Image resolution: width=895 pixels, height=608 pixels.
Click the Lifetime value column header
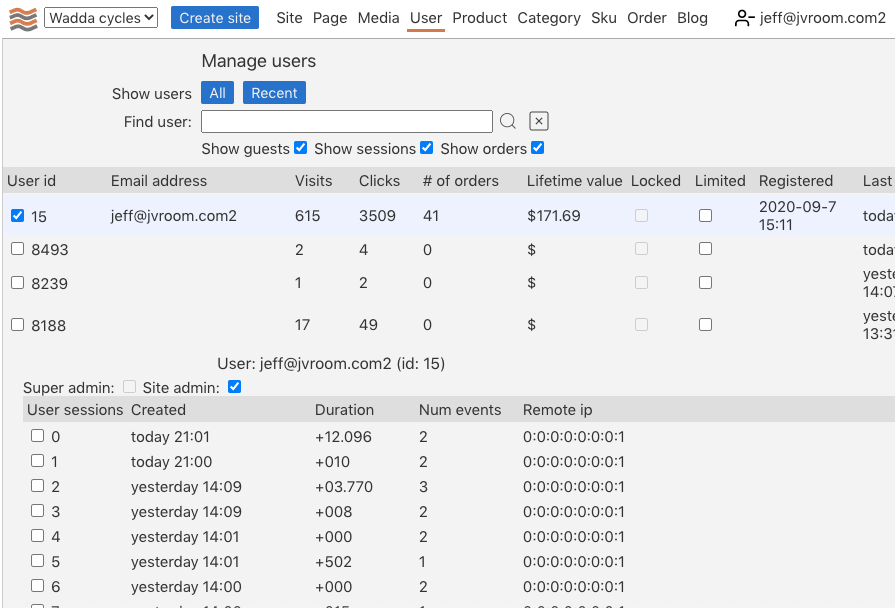(574, 181)
